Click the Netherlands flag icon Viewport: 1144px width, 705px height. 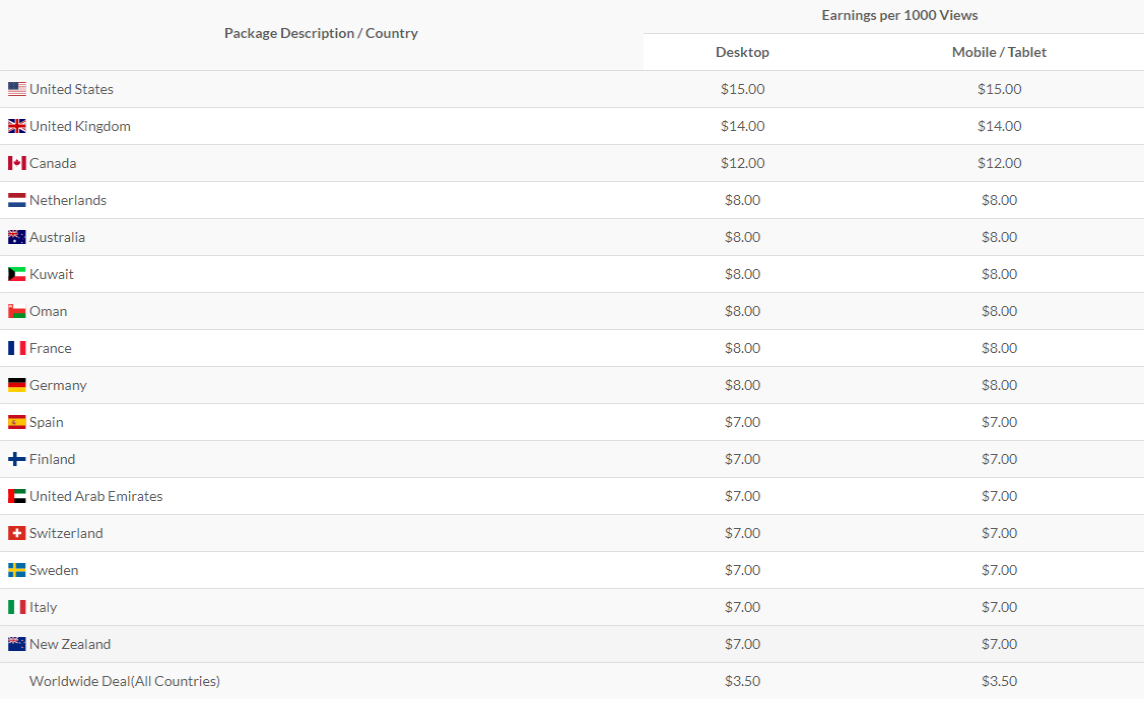click(17, 200)
